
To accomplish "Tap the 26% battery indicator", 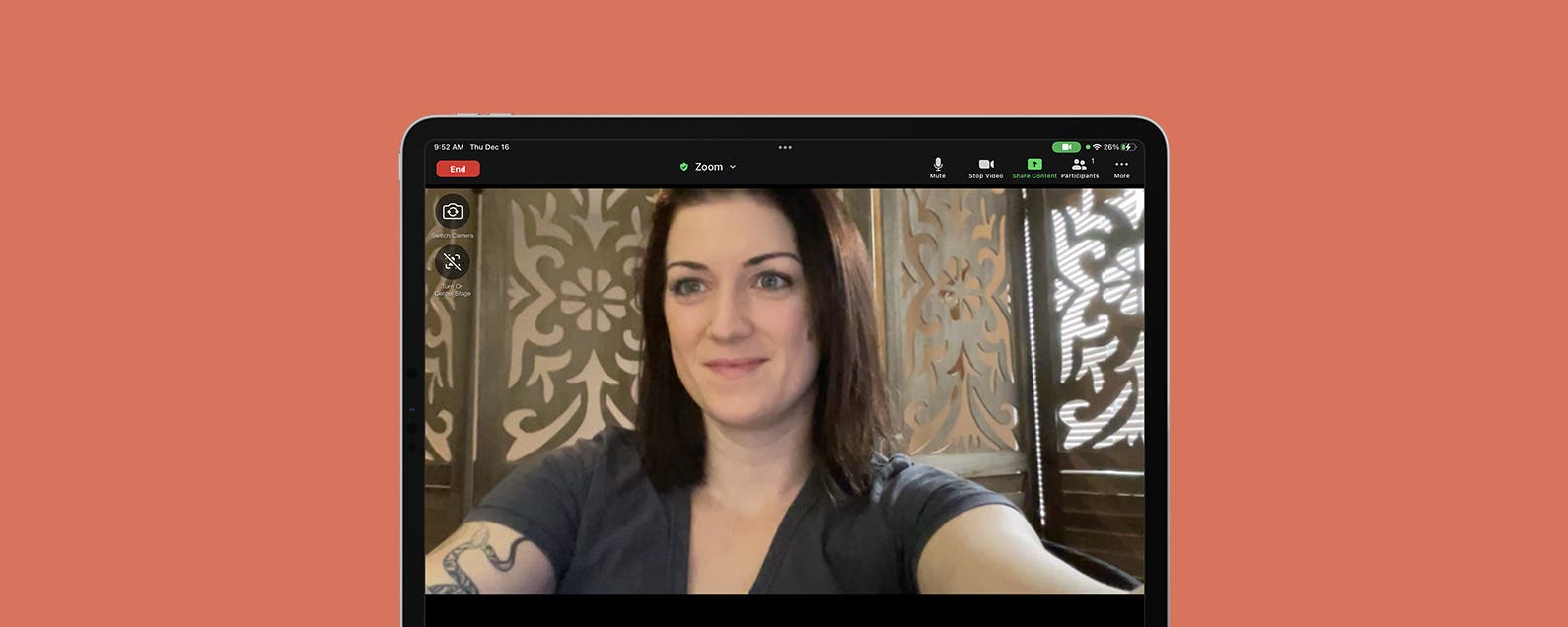I will [x=1119, y=147].
